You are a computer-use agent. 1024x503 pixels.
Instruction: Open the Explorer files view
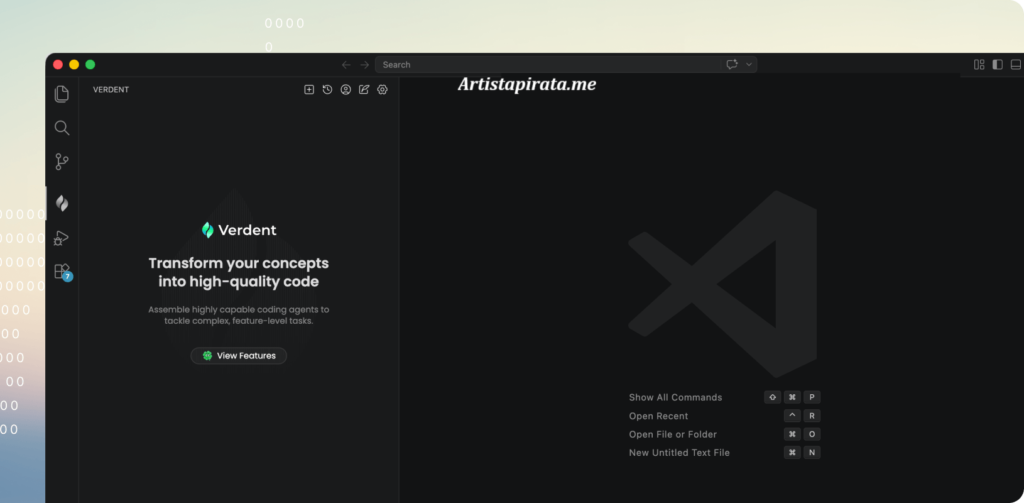coord(61,94)
